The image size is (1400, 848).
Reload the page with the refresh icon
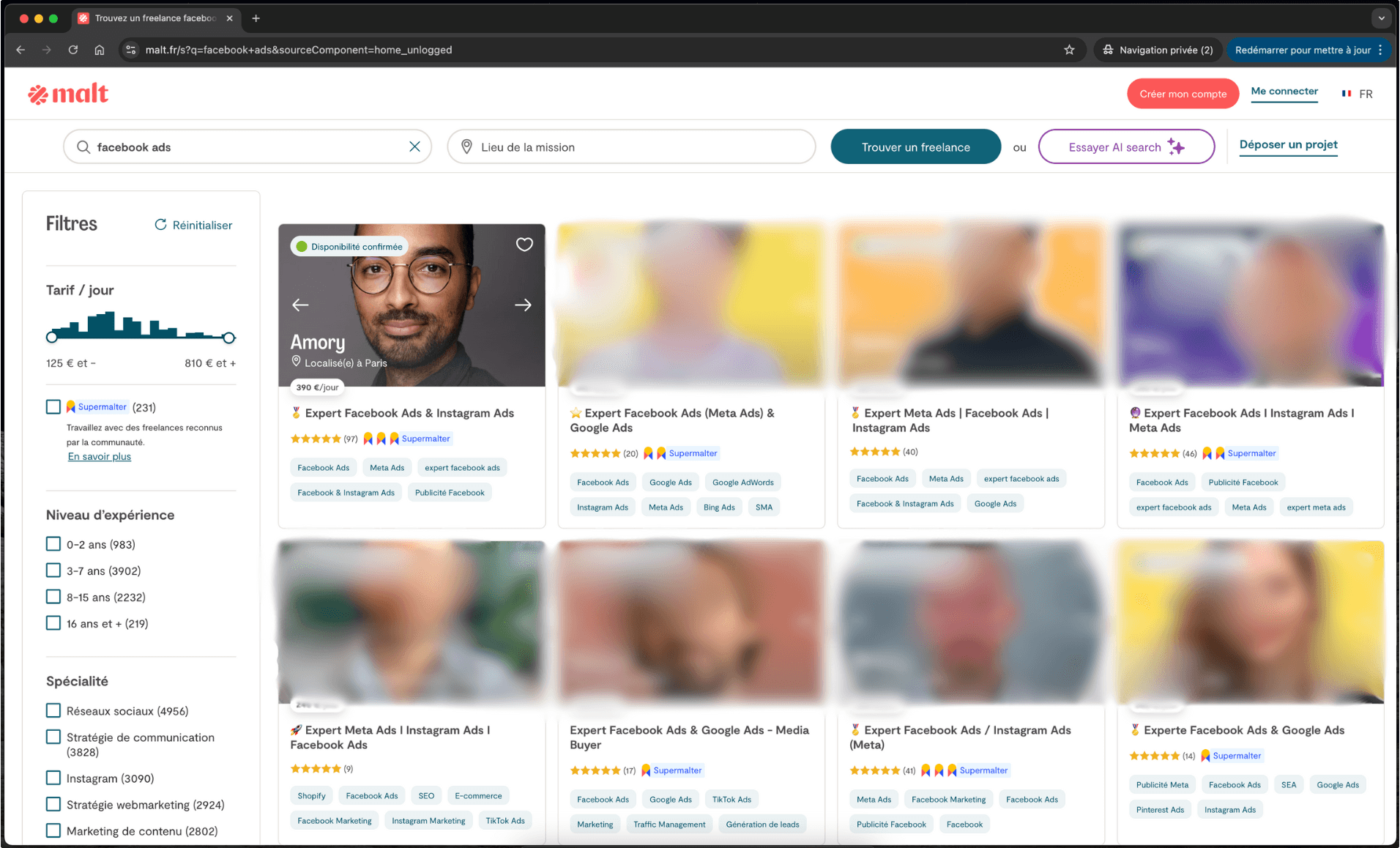coord(73,50)
